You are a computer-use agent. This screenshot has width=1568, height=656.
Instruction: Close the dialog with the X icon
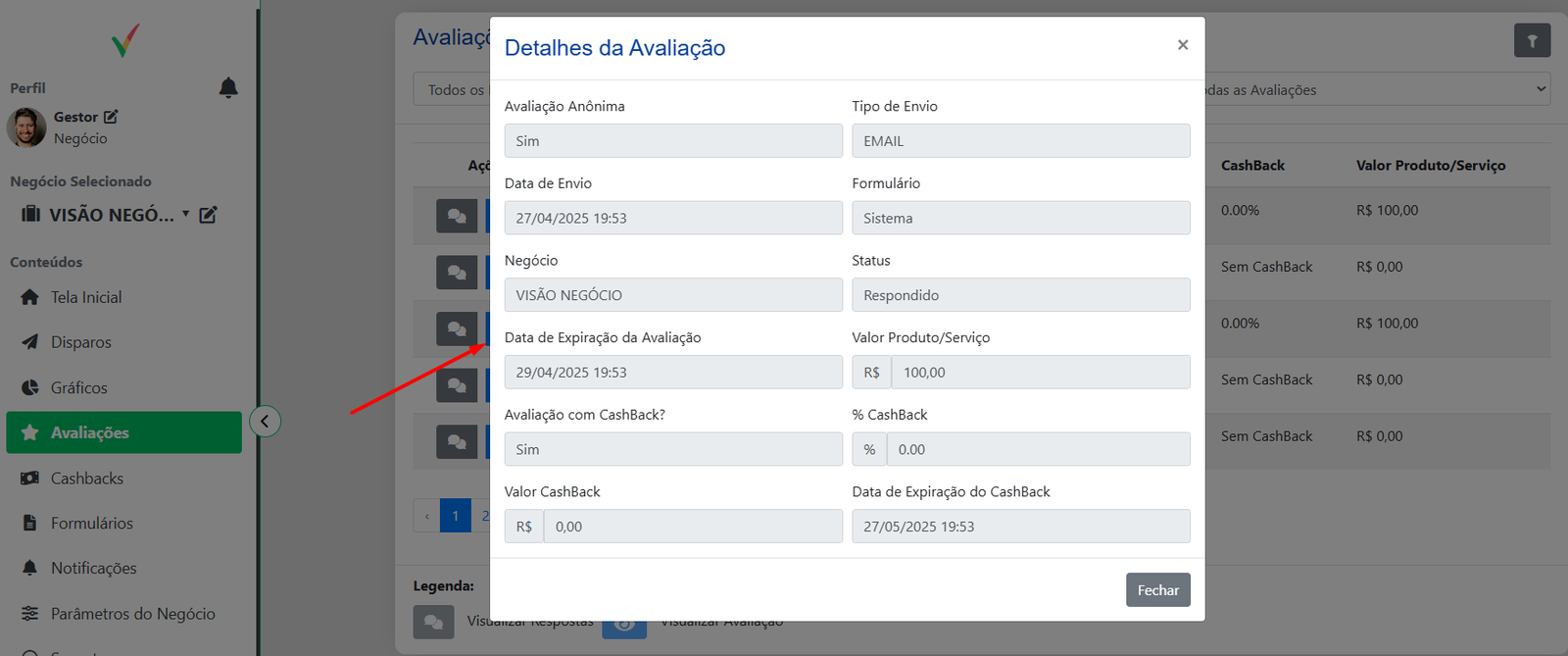click(x=1183, y=45)
